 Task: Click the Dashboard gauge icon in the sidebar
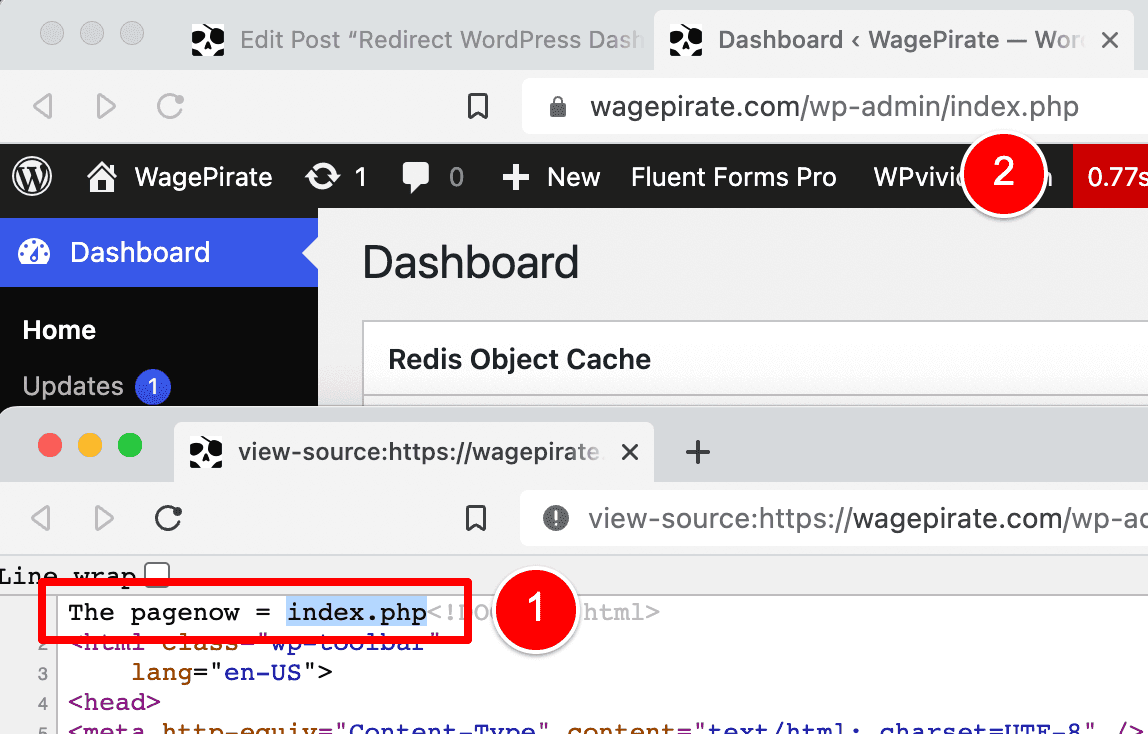tap(34, 252)
